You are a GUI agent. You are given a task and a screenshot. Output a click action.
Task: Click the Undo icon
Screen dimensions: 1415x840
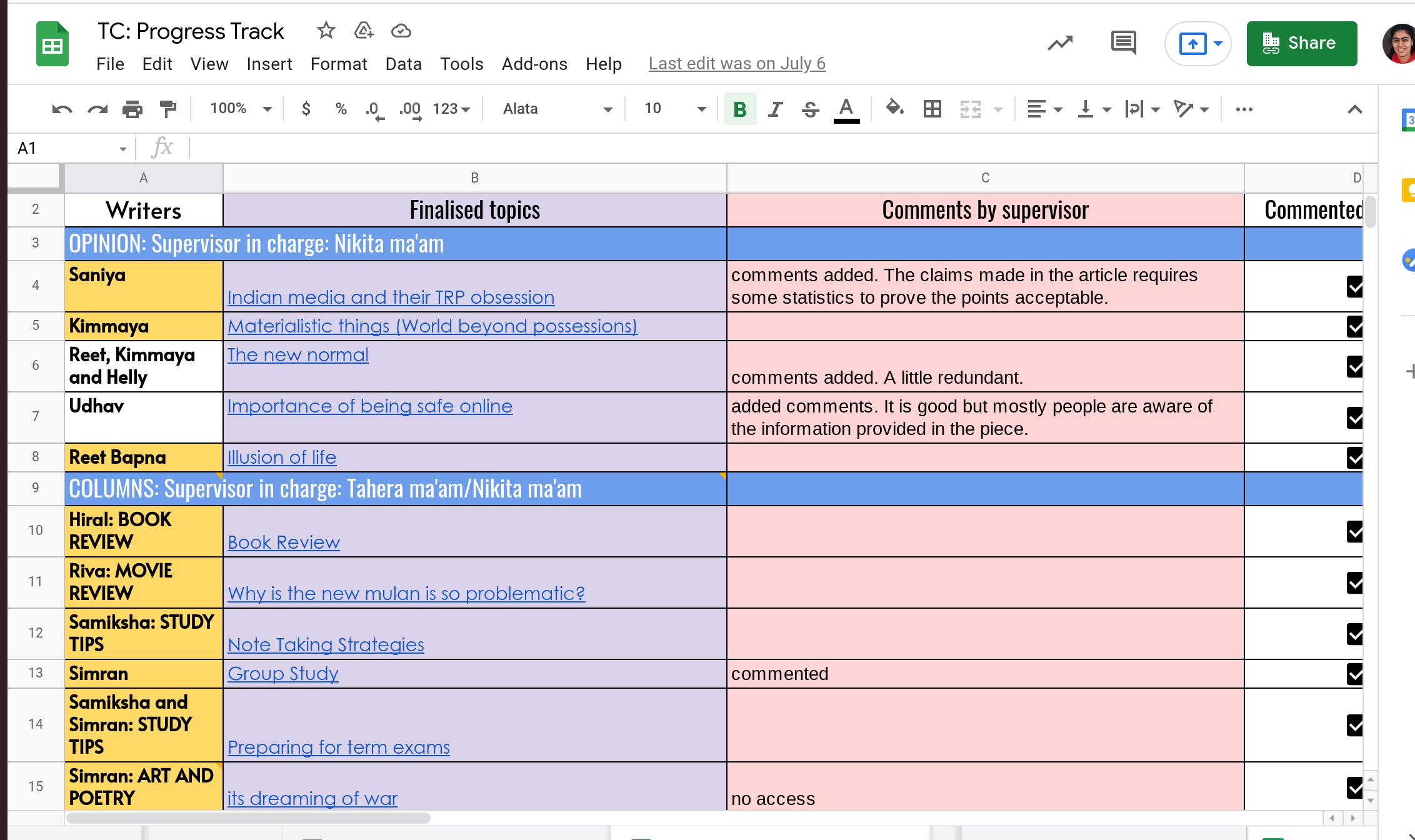pyautogui.click(x=62, y=109)
